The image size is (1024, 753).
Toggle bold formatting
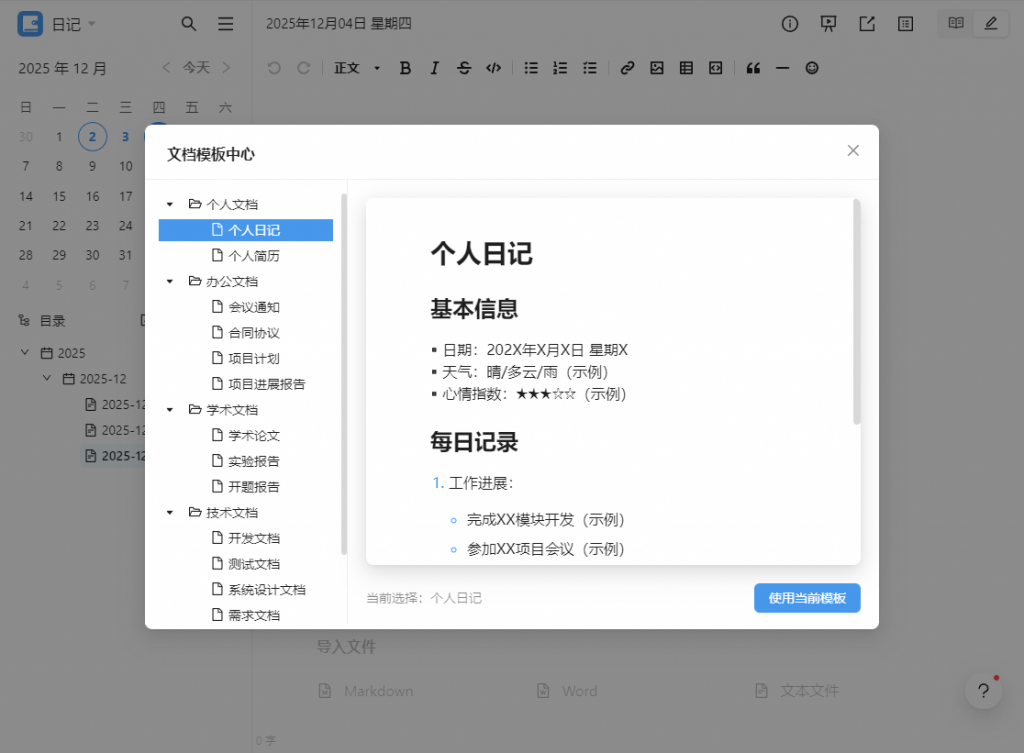(405, 68)
